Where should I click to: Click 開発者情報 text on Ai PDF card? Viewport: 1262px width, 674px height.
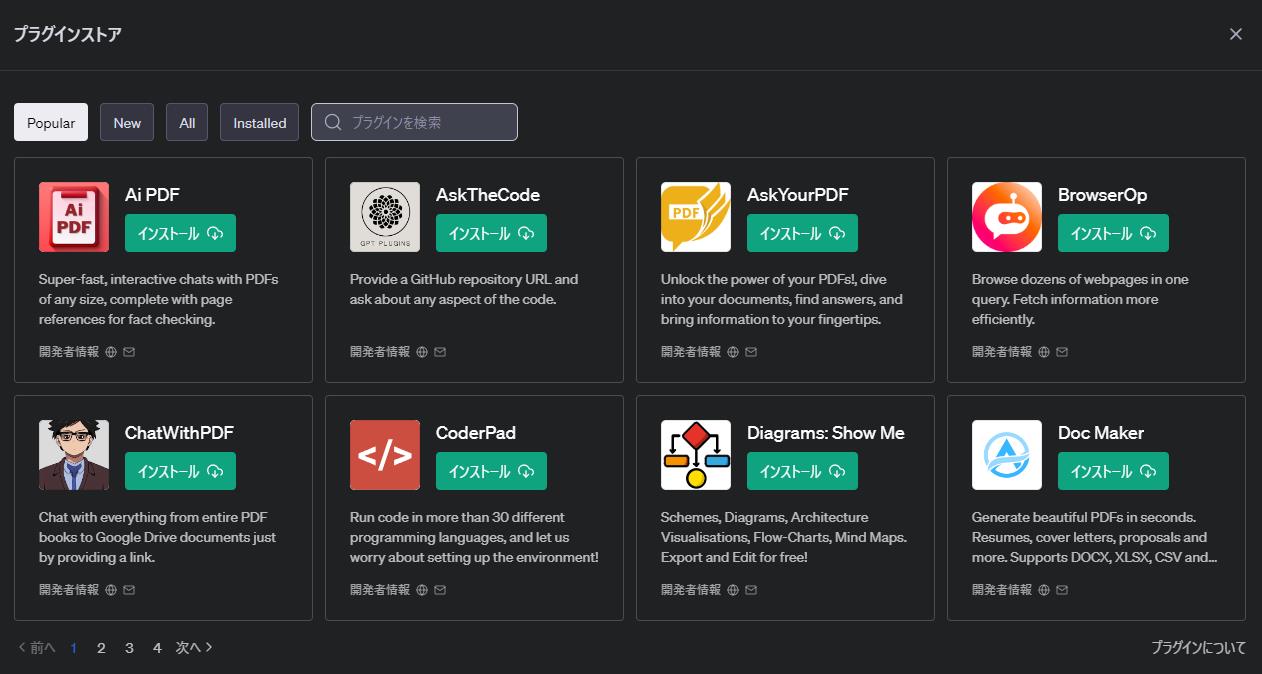point(69,352)
